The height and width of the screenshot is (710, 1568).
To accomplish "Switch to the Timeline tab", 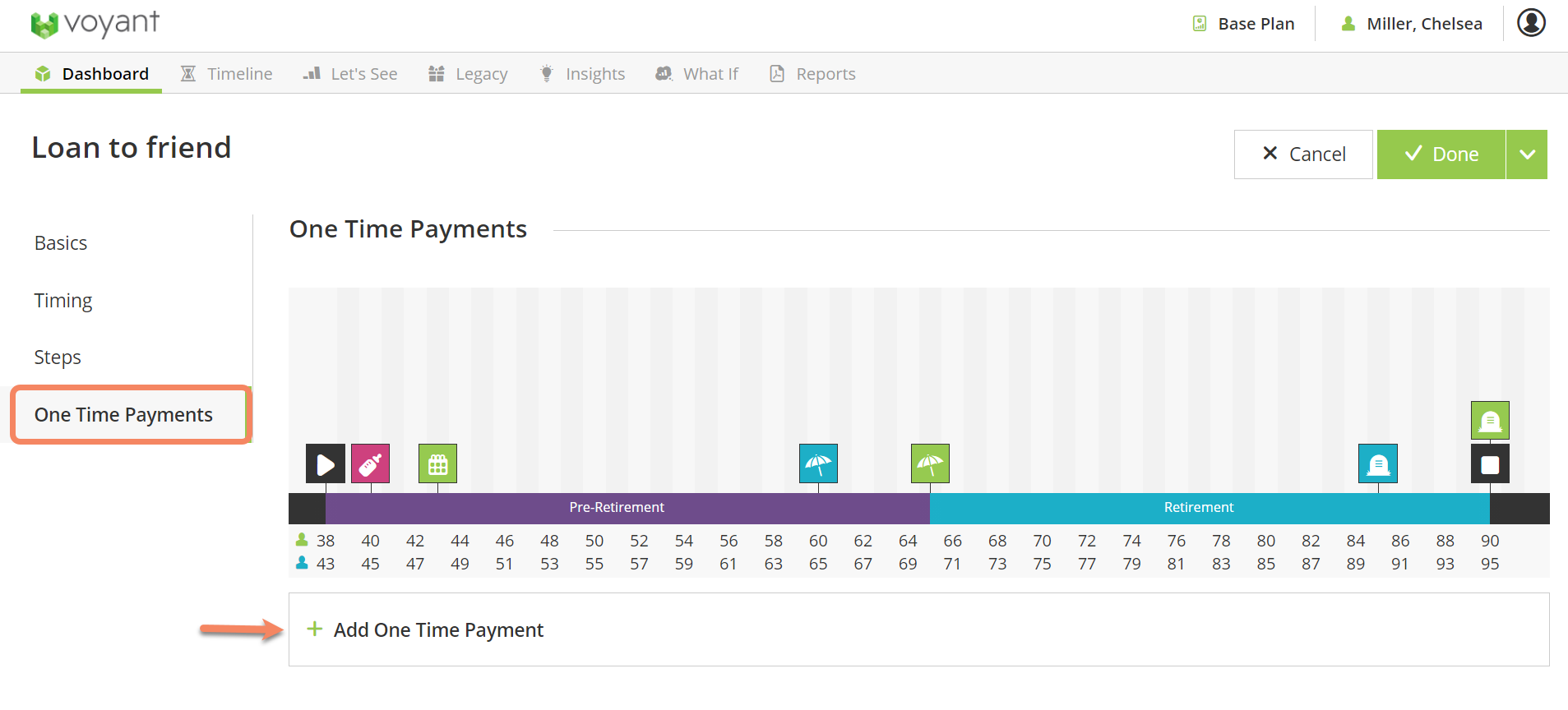I will (227, 74).
